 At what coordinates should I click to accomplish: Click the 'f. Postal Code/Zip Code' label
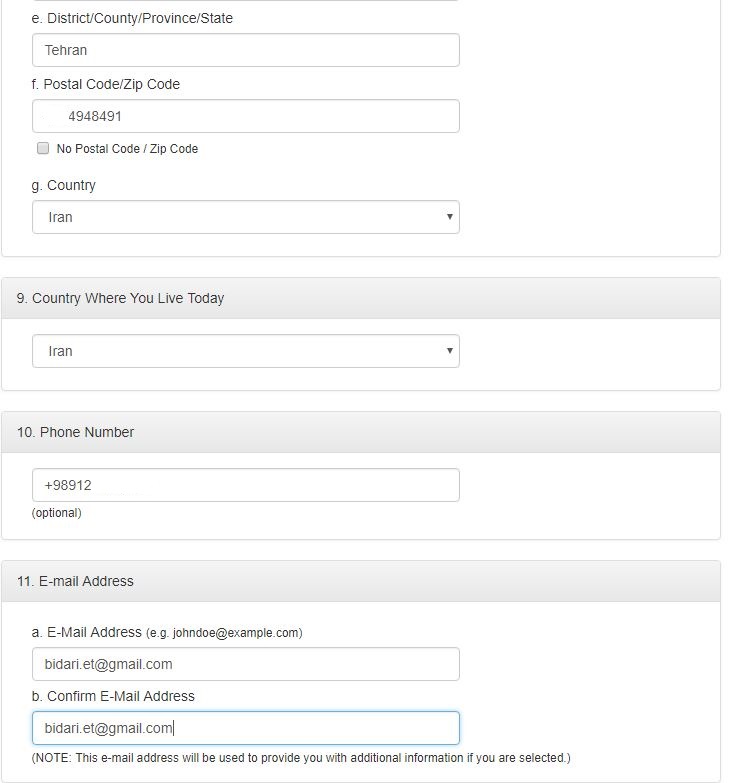[106, 84]
